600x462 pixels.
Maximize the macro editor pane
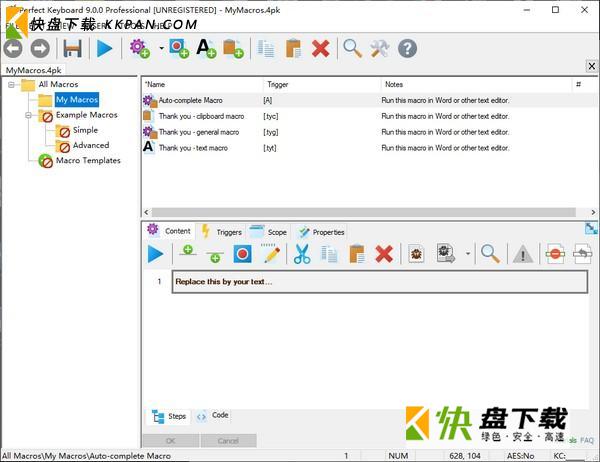point(591,229)
